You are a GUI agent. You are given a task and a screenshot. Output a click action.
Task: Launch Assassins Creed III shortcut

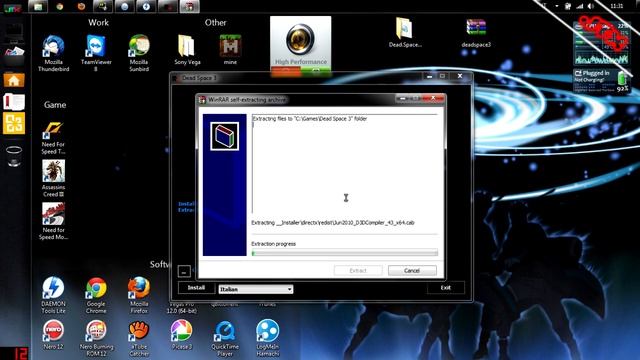tap(53, 178)
